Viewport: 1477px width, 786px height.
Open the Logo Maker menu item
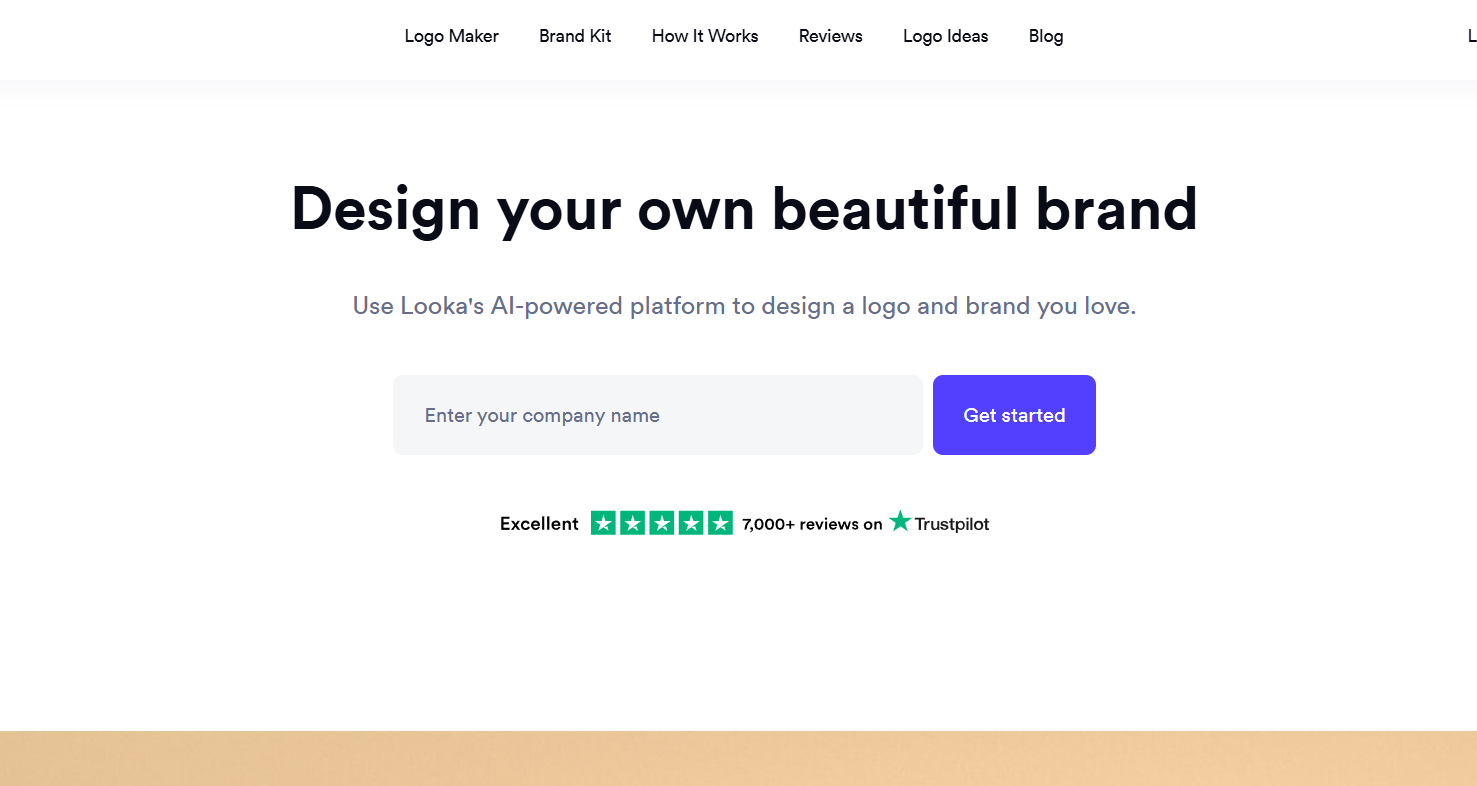pyautogui.click(x=451, y=36)
